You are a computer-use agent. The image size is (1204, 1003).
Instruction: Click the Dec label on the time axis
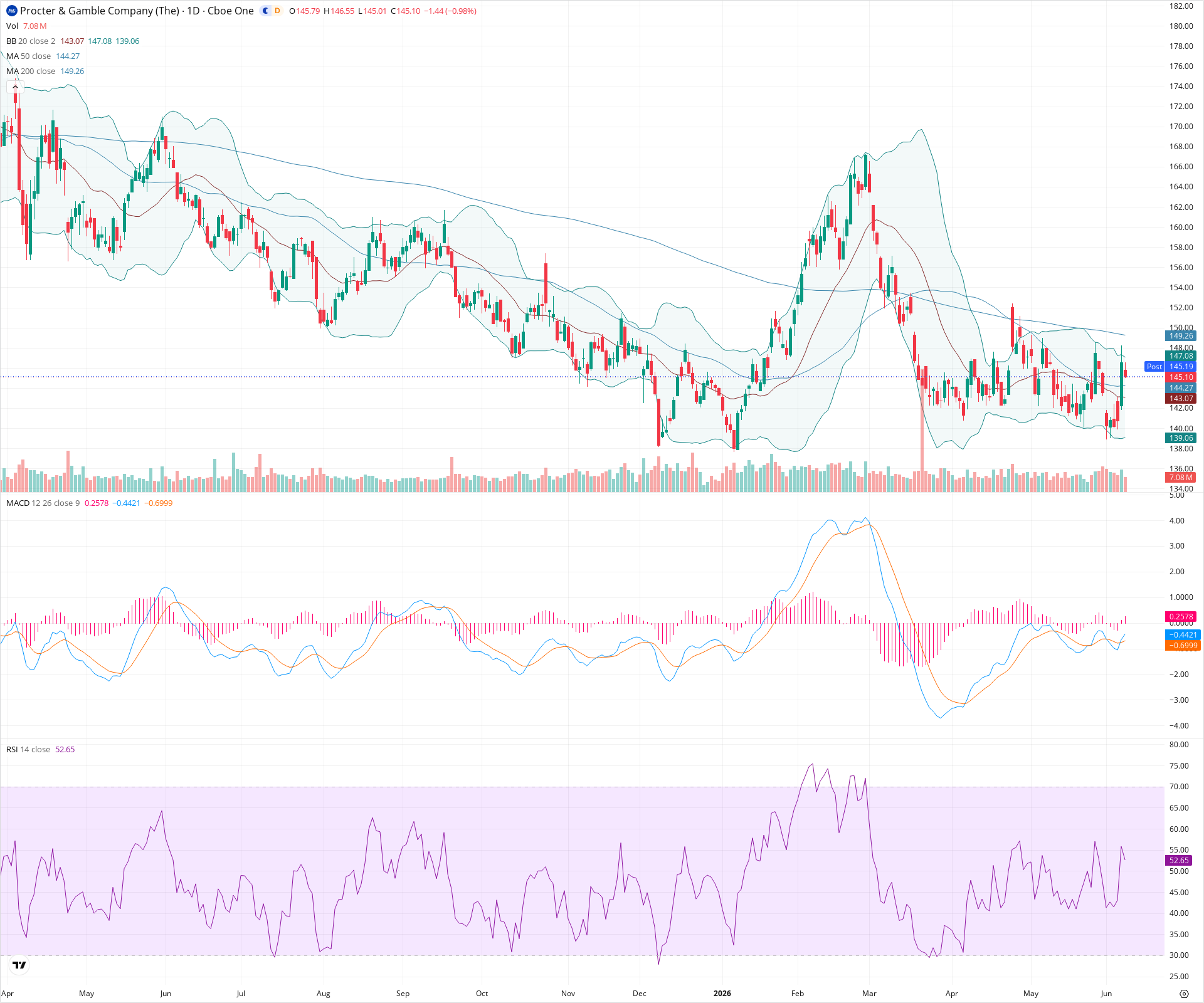tap(639, 994)
